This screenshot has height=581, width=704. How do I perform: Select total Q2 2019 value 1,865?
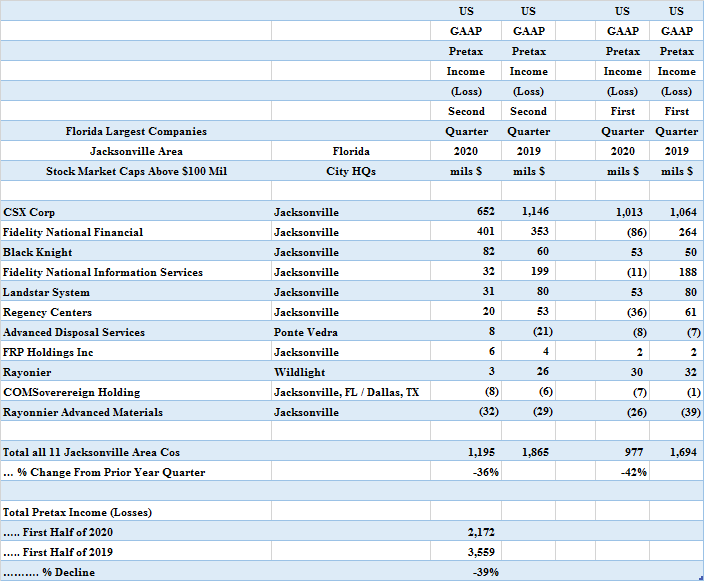[535, 452]
